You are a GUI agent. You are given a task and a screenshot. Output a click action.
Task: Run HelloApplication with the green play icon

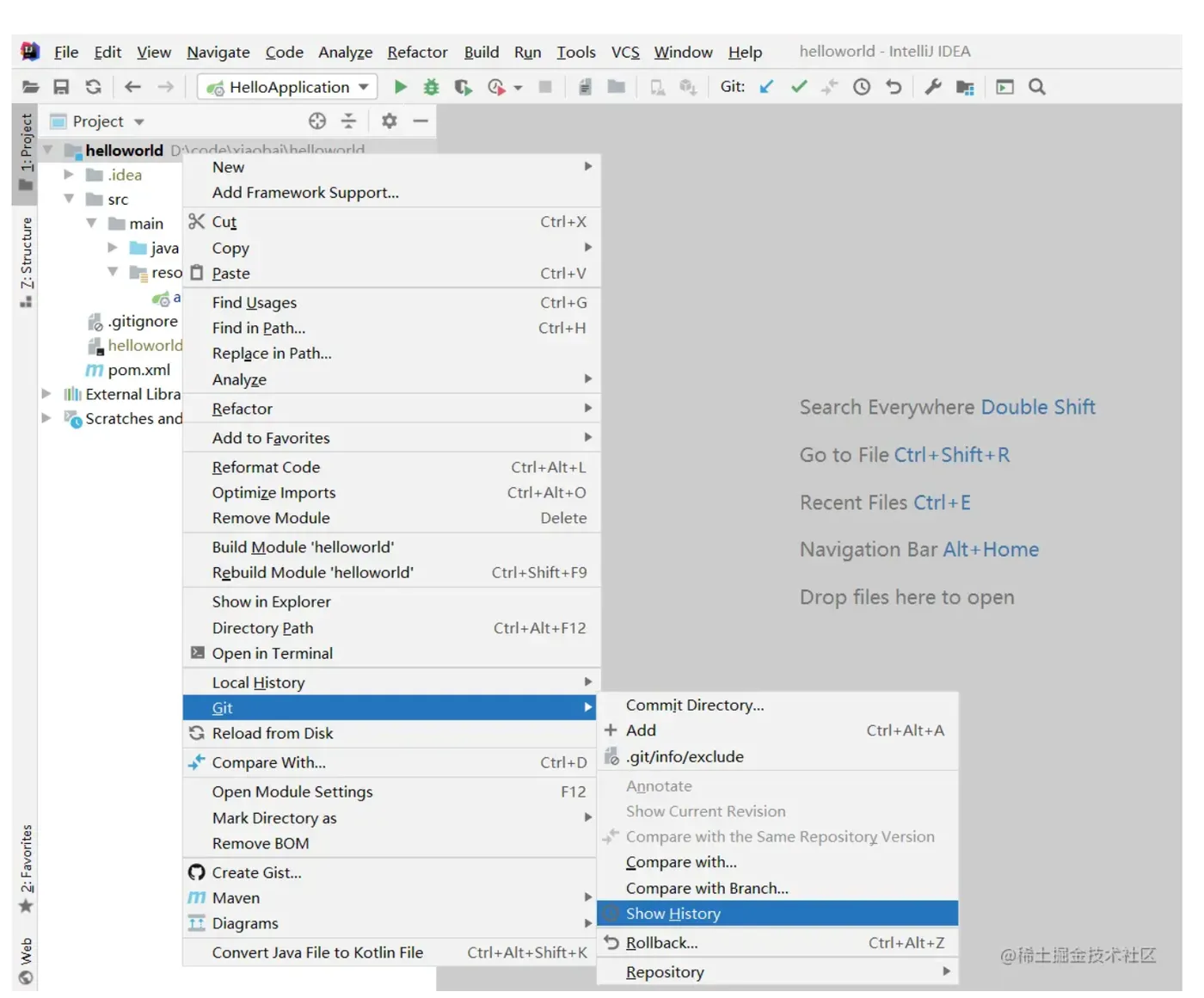[x=400, y=87]
